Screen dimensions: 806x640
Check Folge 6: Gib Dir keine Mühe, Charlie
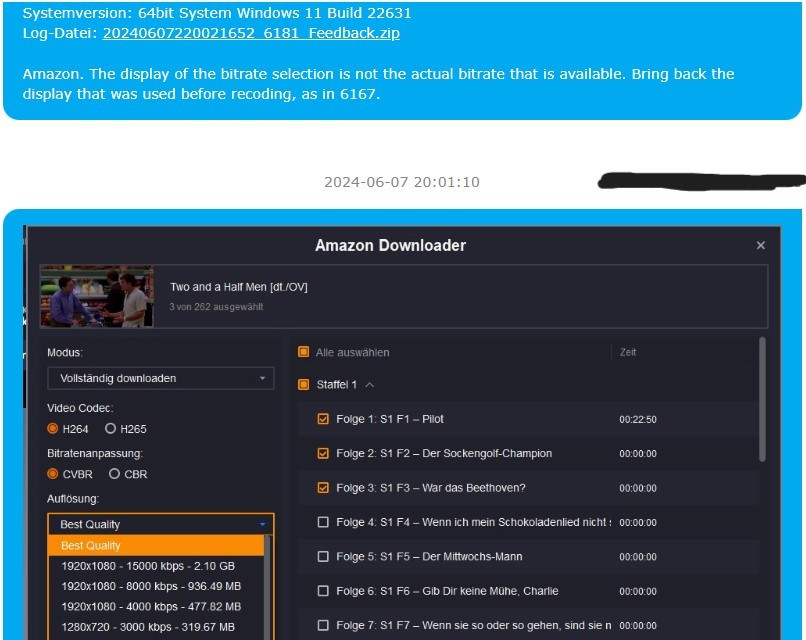323,591
